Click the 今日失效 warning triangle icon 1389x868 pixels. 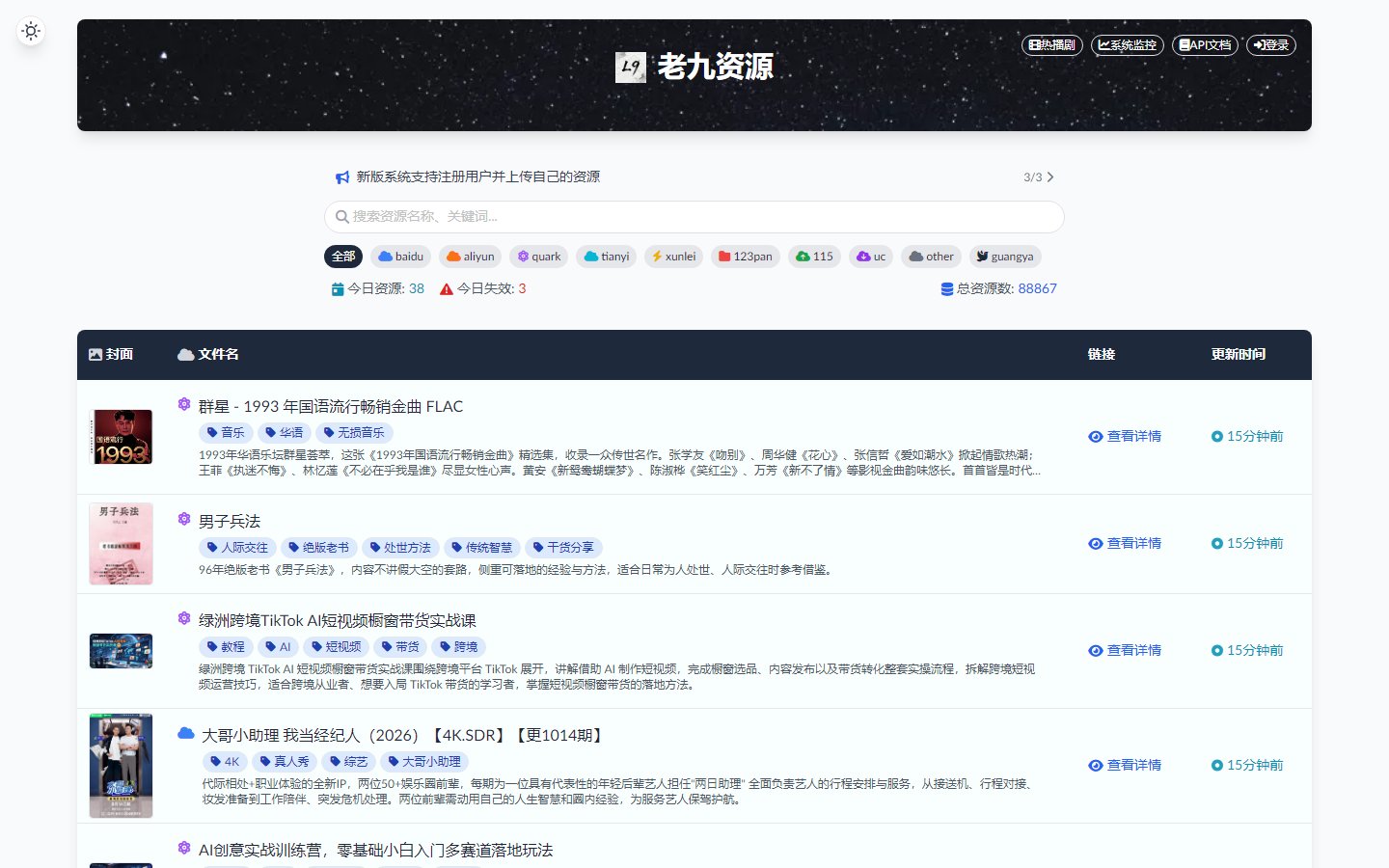point(447,289)
